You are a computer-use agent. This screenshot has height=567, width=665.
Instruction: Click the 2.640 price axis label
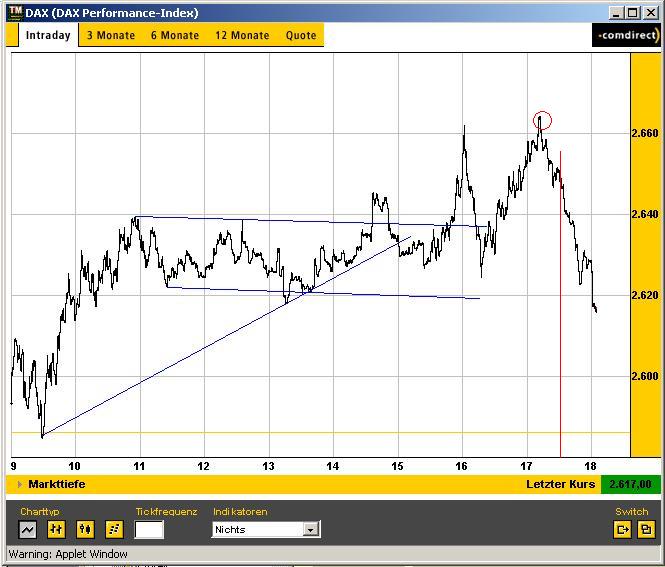click(x=645, y=214)
